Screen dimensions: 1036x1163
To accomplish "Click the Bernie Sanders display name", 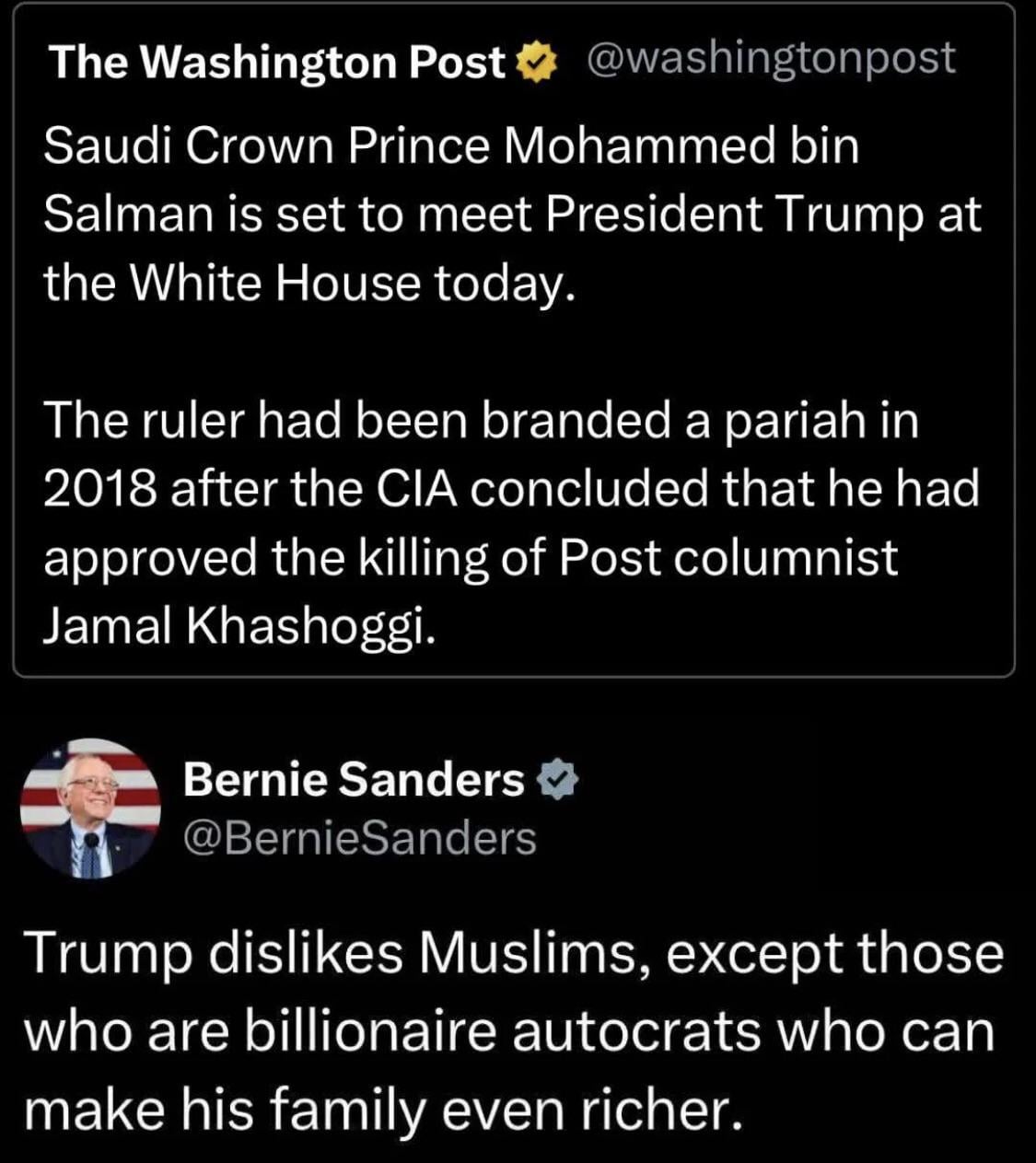I will coord(354,781).
